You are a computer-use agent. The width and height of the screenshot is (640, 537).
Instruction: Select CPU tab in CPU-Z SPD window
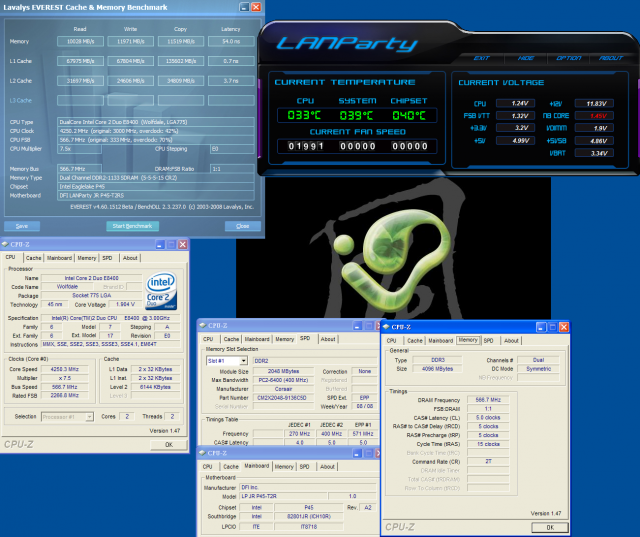(208, 339)
